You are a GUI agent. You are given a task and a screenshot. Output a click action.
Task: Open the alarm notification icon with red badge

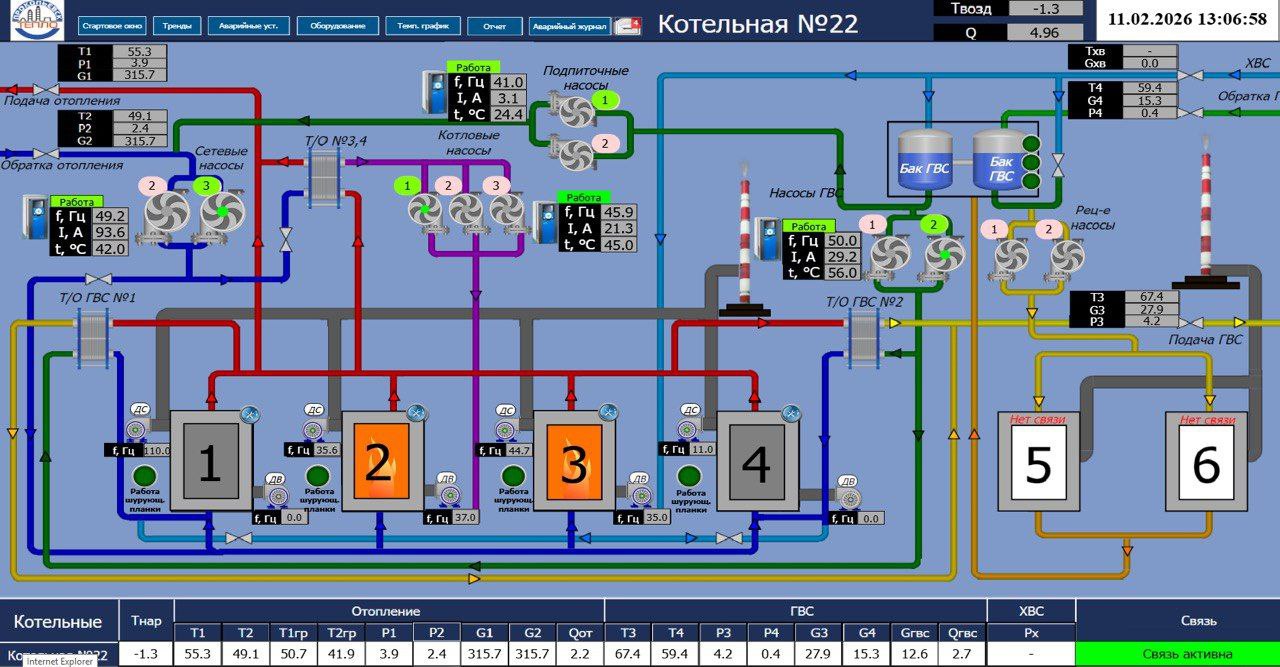click(627, 26)
